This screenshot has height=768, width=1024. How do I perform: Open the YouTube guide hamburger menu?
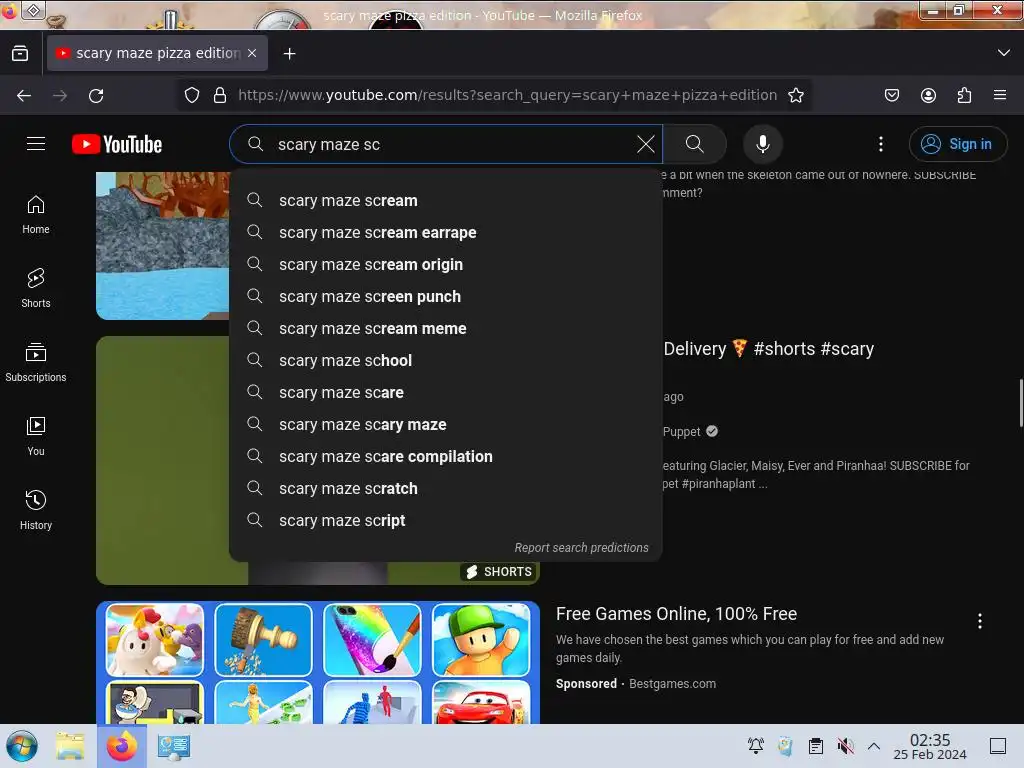(x=36, y=144)
